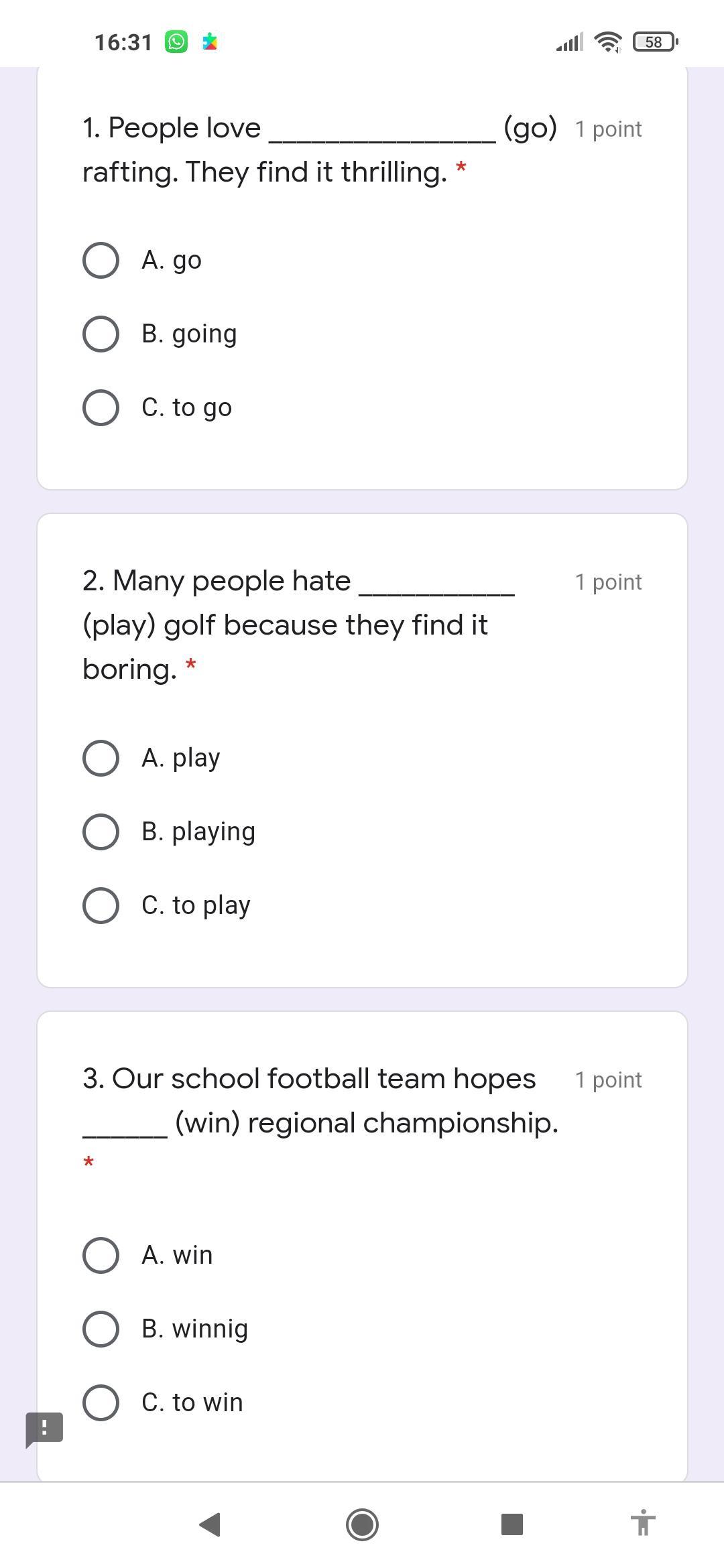Choose the "B. playing" option
Viewport: 724px width, 1568px height.
[101, 832]
